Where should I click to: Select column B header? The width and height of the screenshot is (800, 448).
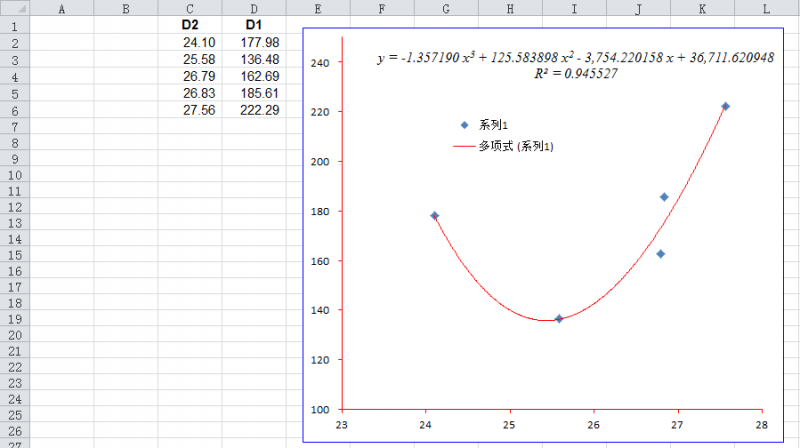(126, 8)
